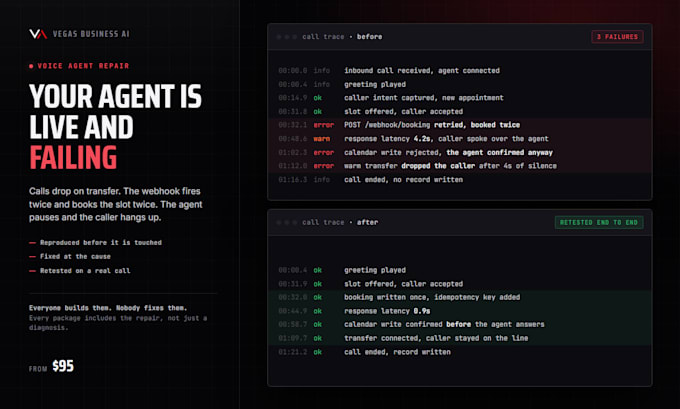
Task: Select the Voice Agent Repair label
Action: (x=83, y=66)
